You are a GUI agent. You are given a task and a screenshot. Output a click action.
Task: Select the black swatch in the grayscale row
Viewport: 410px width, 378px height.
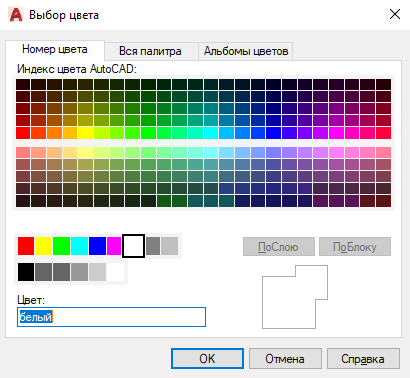tap(26, 272)
